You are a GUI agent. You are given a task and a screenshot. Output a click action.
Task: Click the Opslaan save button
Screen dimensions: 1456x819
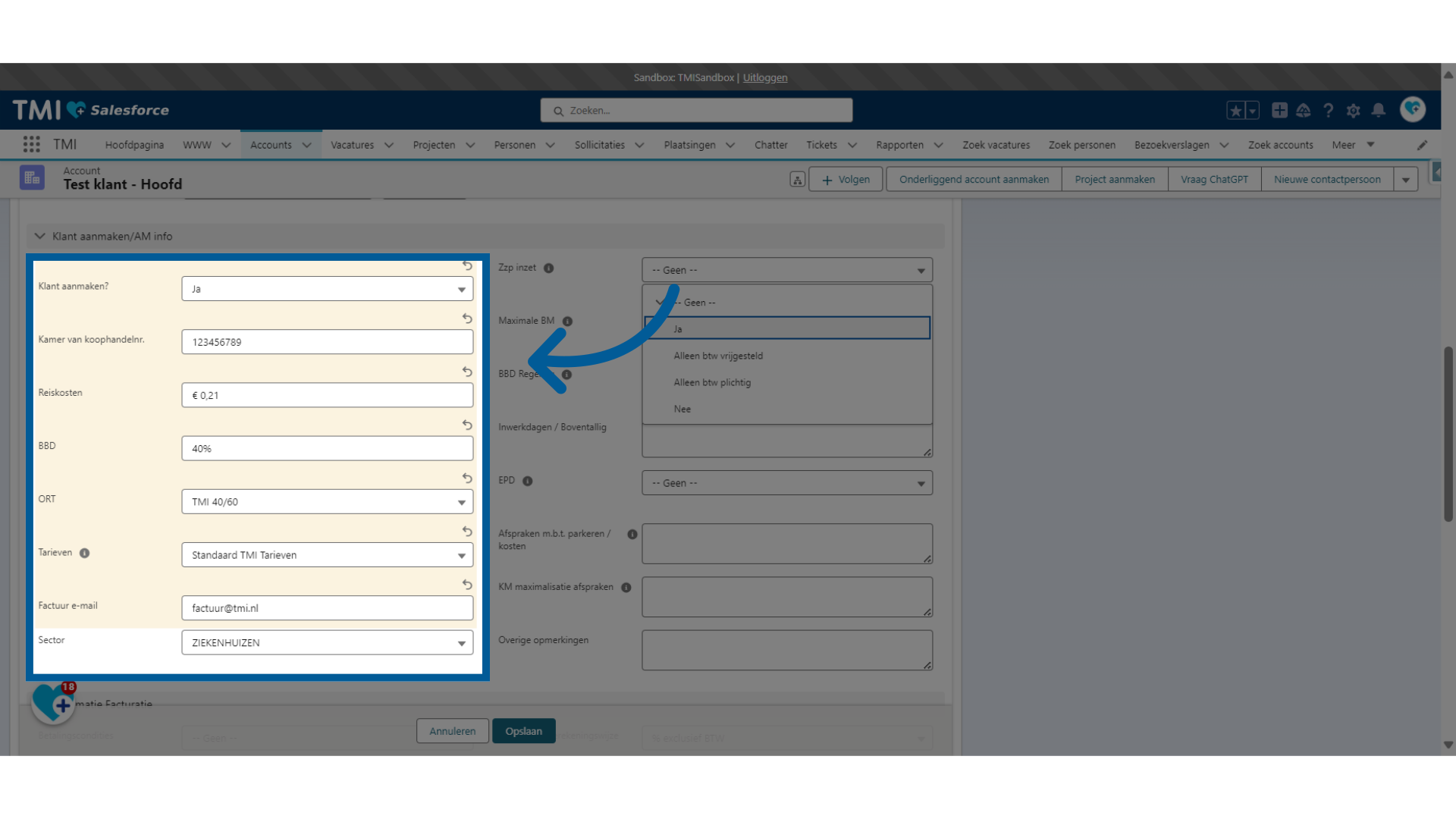tap(523, 730)
